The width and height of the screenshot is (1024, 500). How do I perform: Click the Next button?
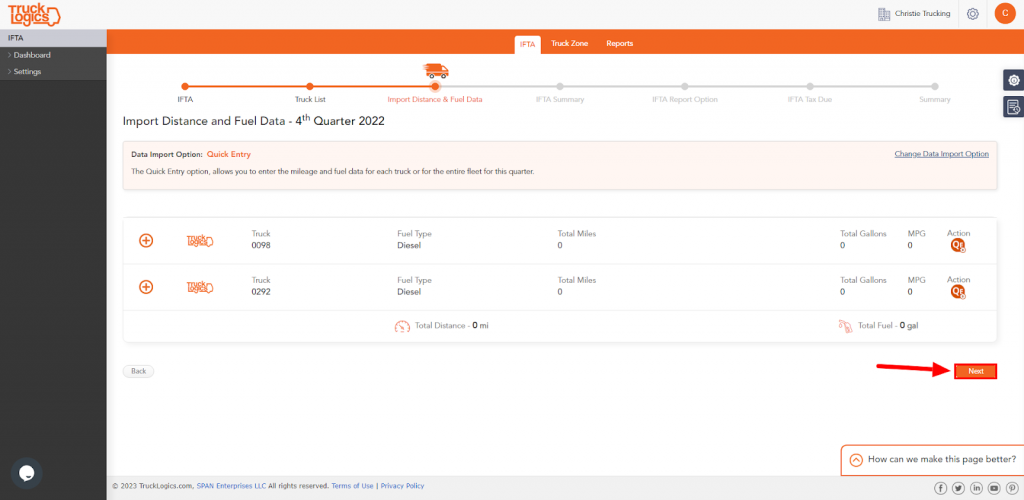coord(976,371)
